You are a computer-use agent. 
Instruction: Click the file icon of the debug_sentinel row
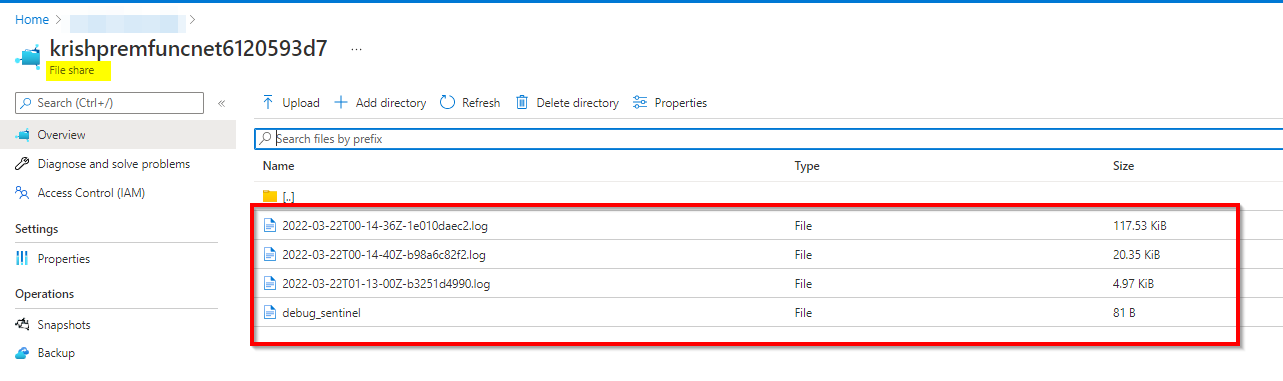point(269,313)
